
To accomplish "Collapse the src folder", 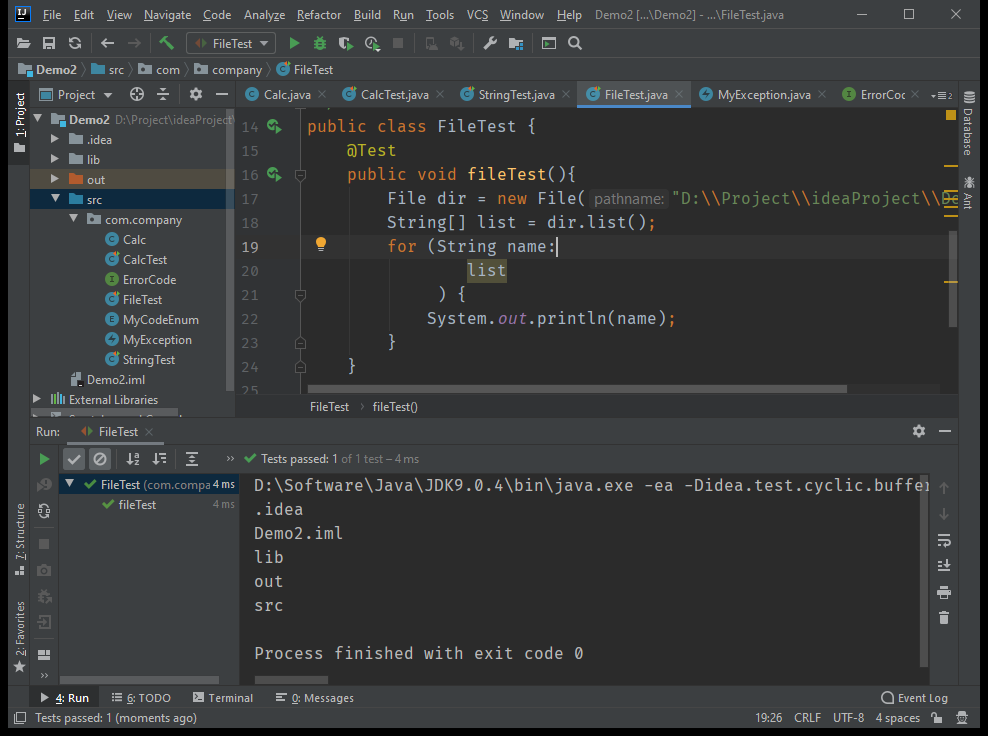I will (x=55, y=198).
